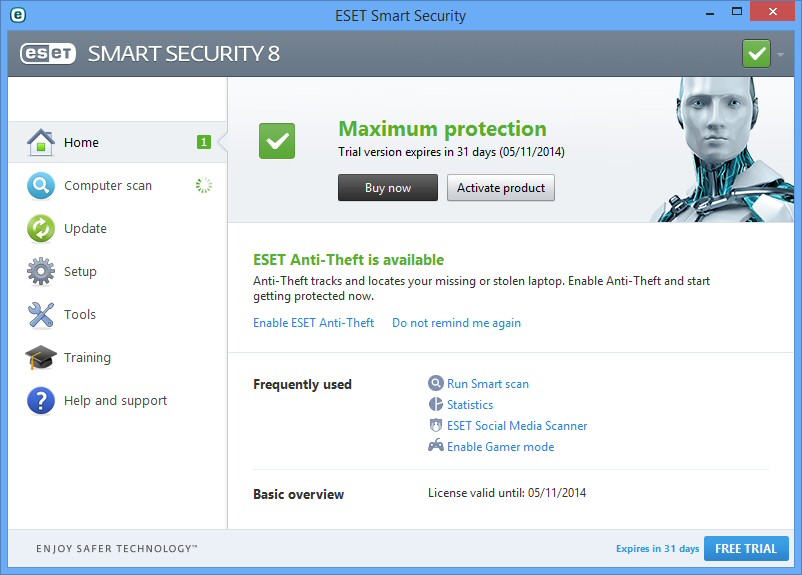Switch to the Update section

click(85, 228)
